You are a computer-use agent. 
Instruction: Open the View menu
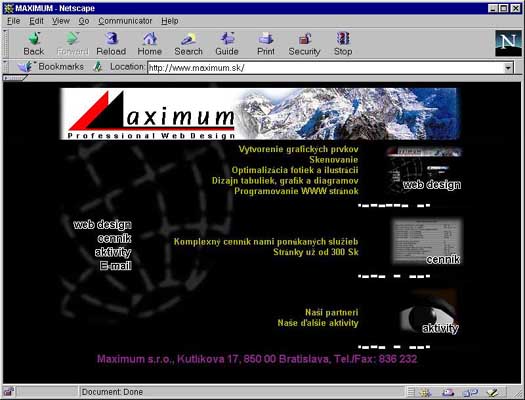61,21
